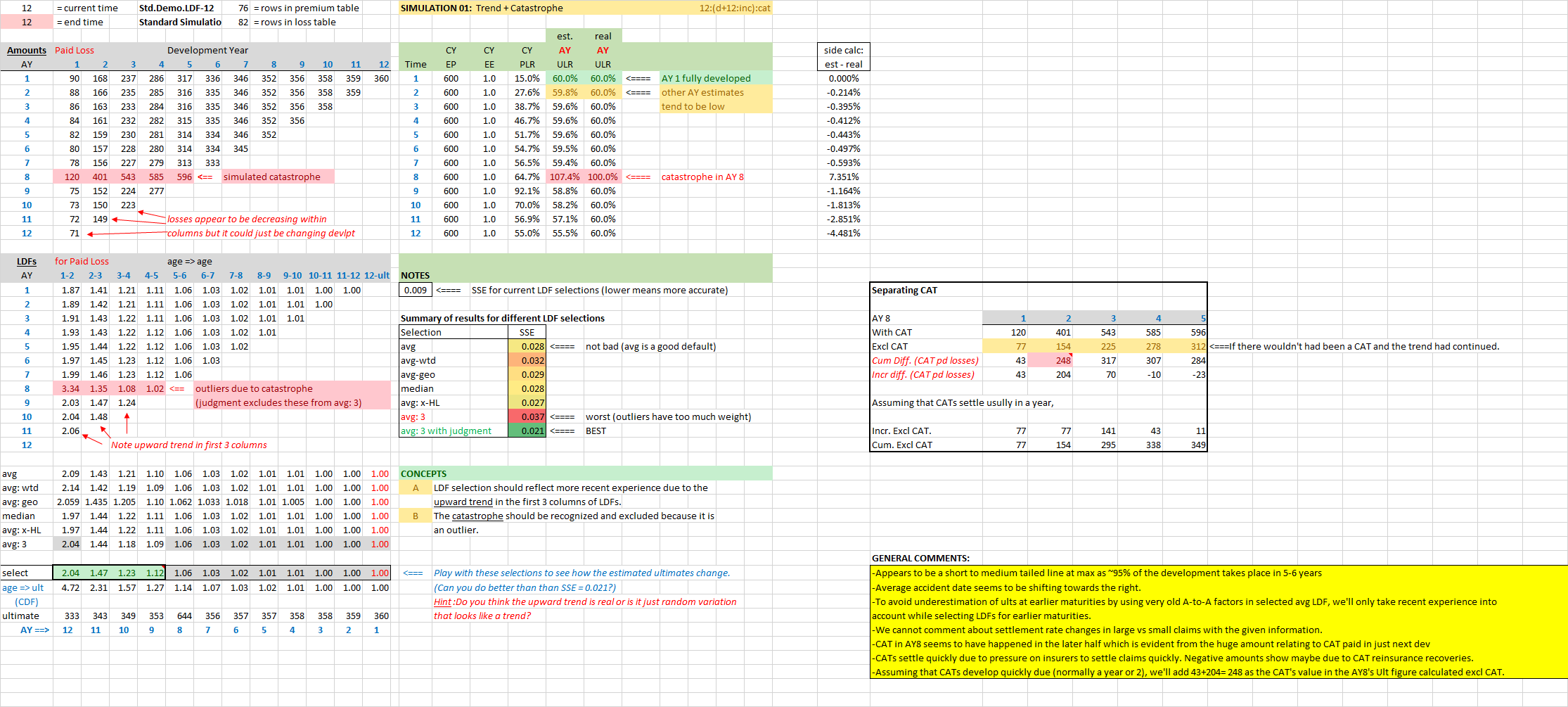Select the 'Hint' underlined text
Screen dimensions: 1568x707
[x=442, y=601]
